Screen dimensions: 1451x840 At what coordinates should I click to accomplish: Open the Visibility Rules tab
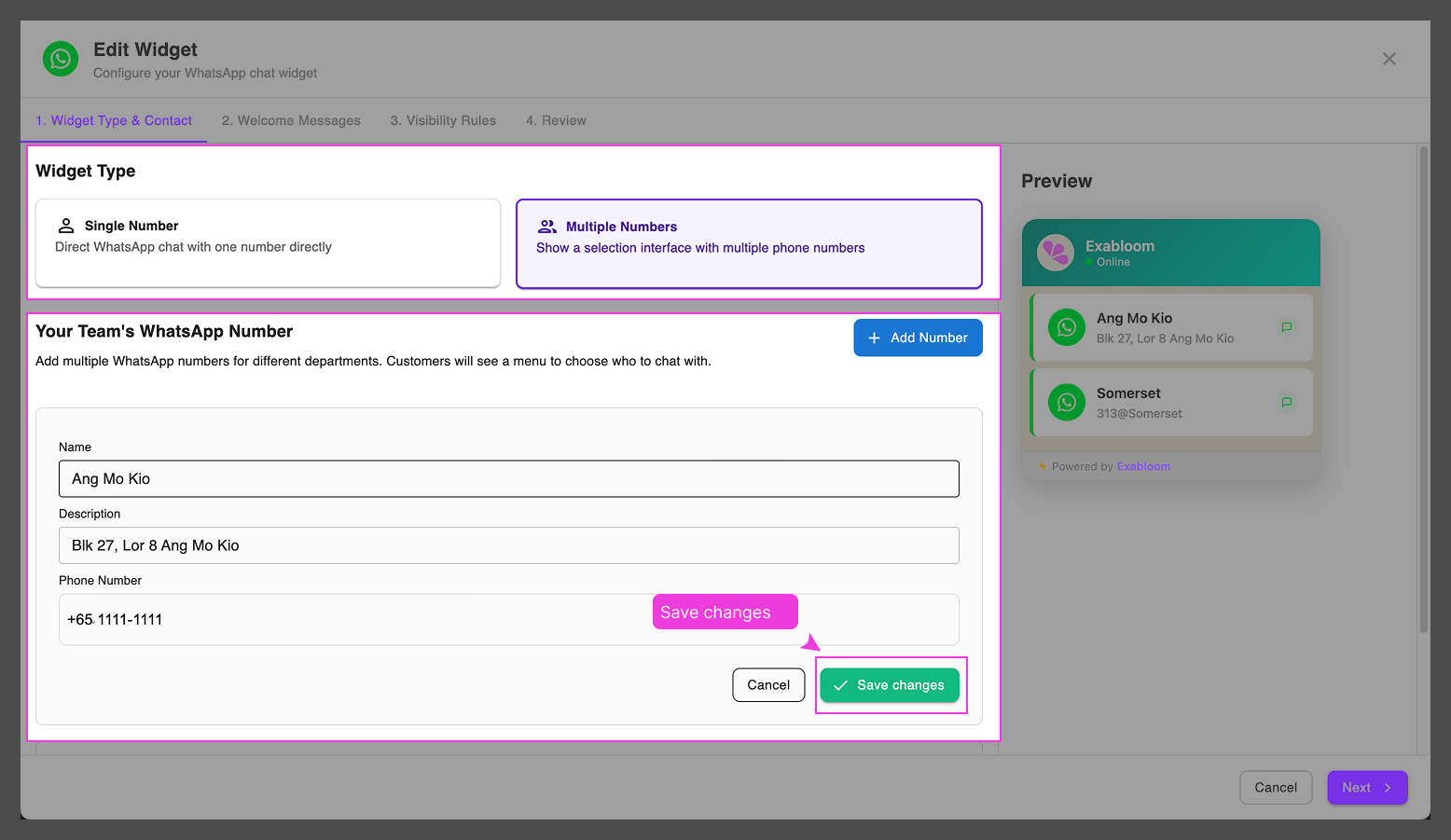[443, 120]
